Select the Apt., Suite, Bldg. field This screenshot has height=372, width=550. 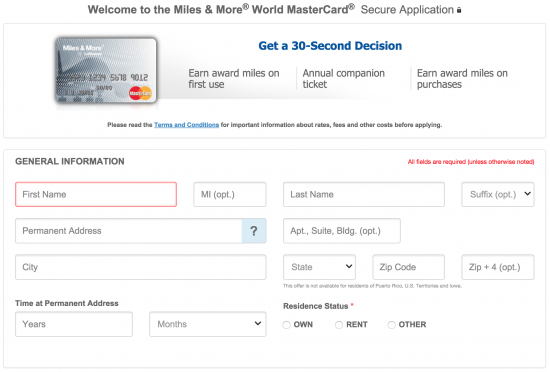coord(342,231)
